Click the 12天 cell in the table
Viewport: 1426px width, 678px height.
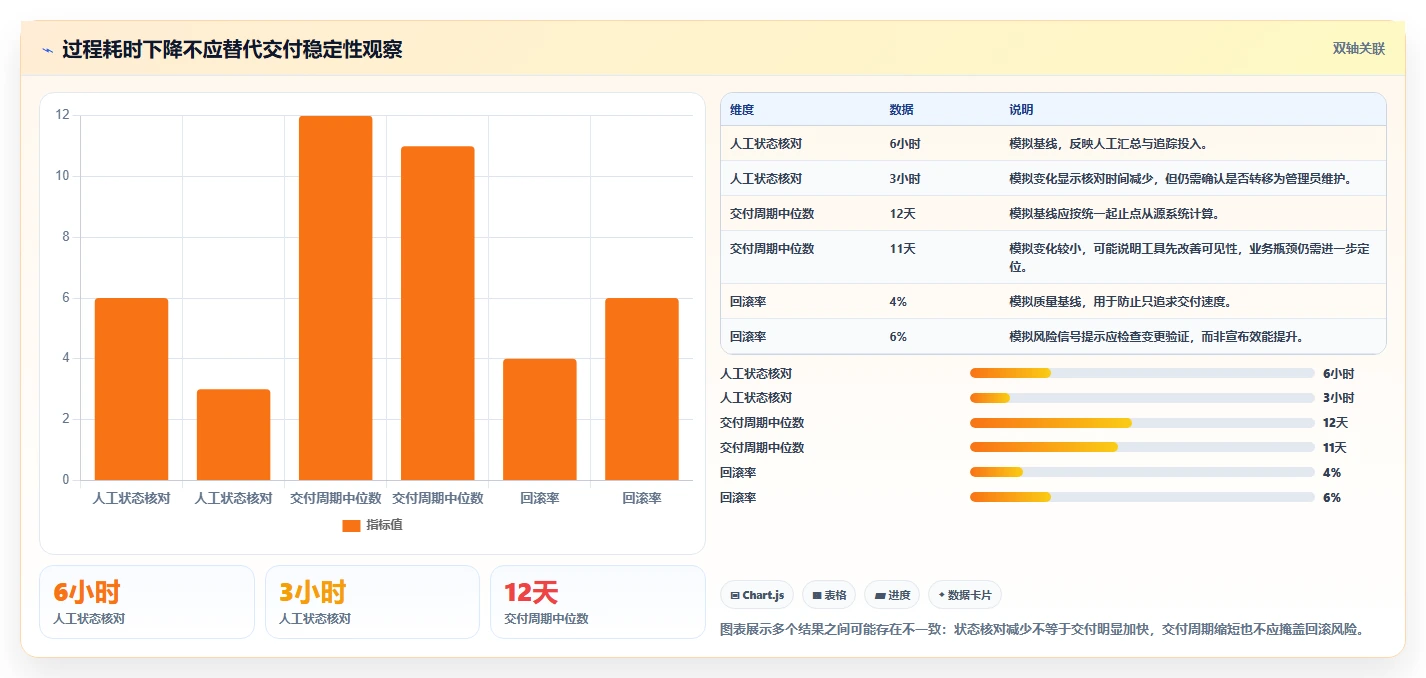tap(904, 214)
